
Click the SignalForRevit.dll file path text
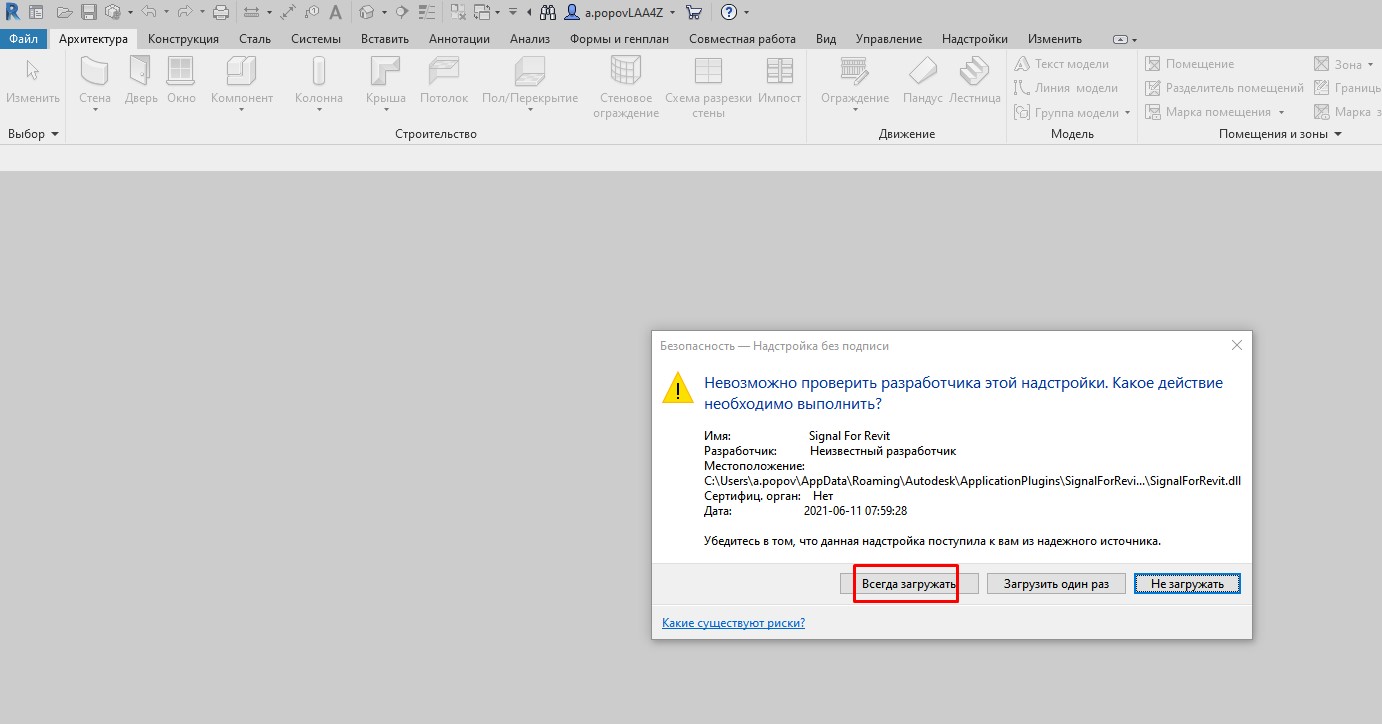972,481
